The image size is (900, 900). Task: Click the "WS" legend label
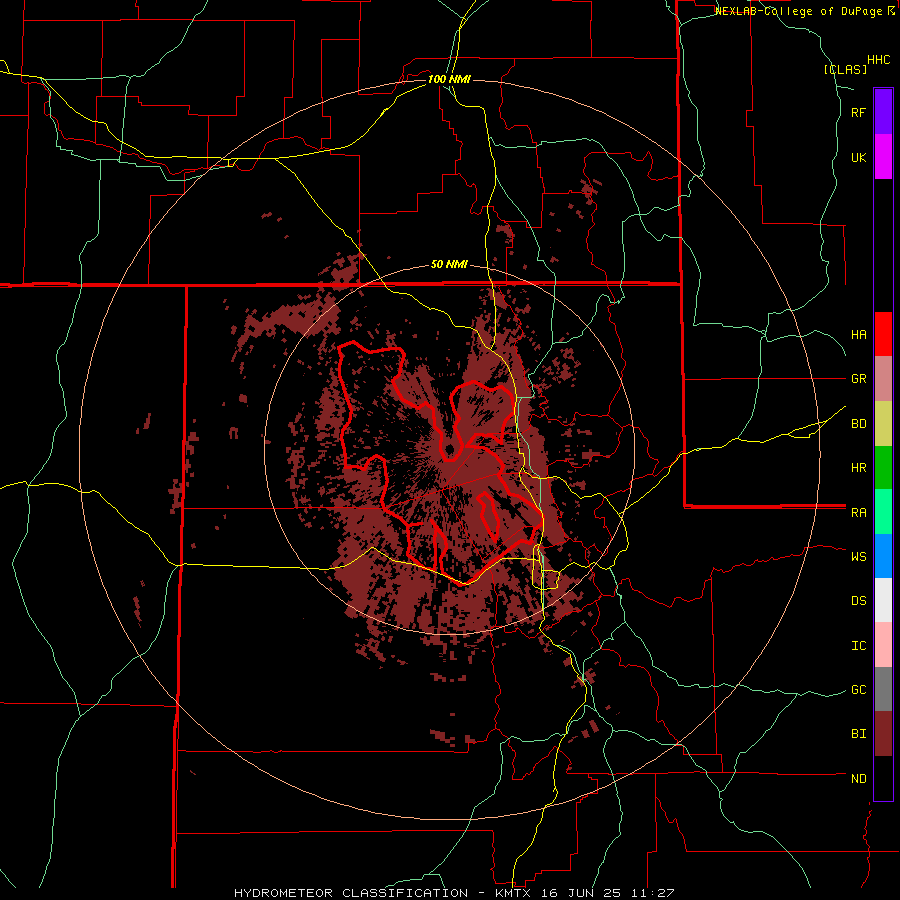859,557
